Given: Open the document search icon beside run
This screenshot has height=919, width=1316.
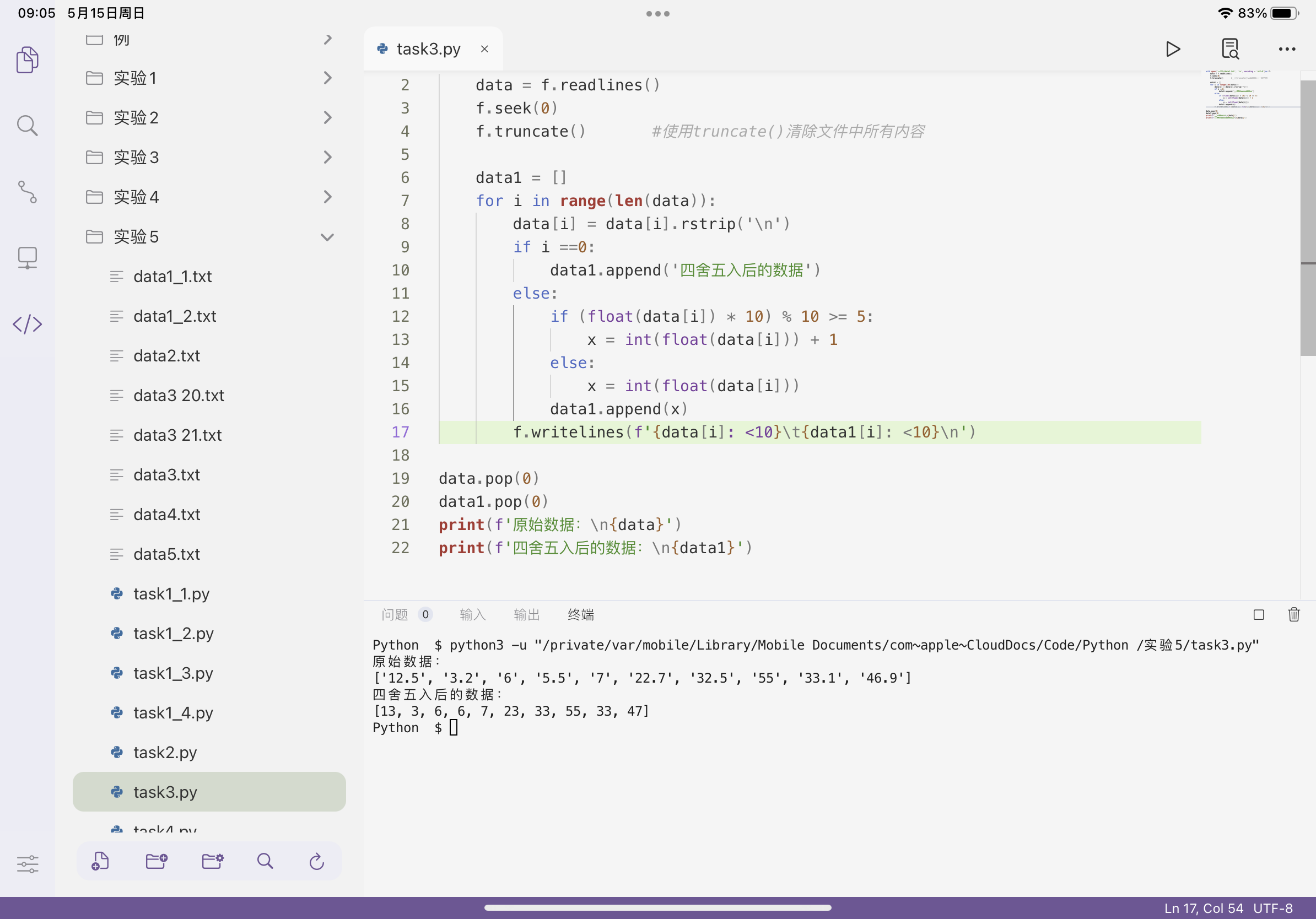Looking at the screenshot, I should pyautogui.click(x=1229, y=49).
